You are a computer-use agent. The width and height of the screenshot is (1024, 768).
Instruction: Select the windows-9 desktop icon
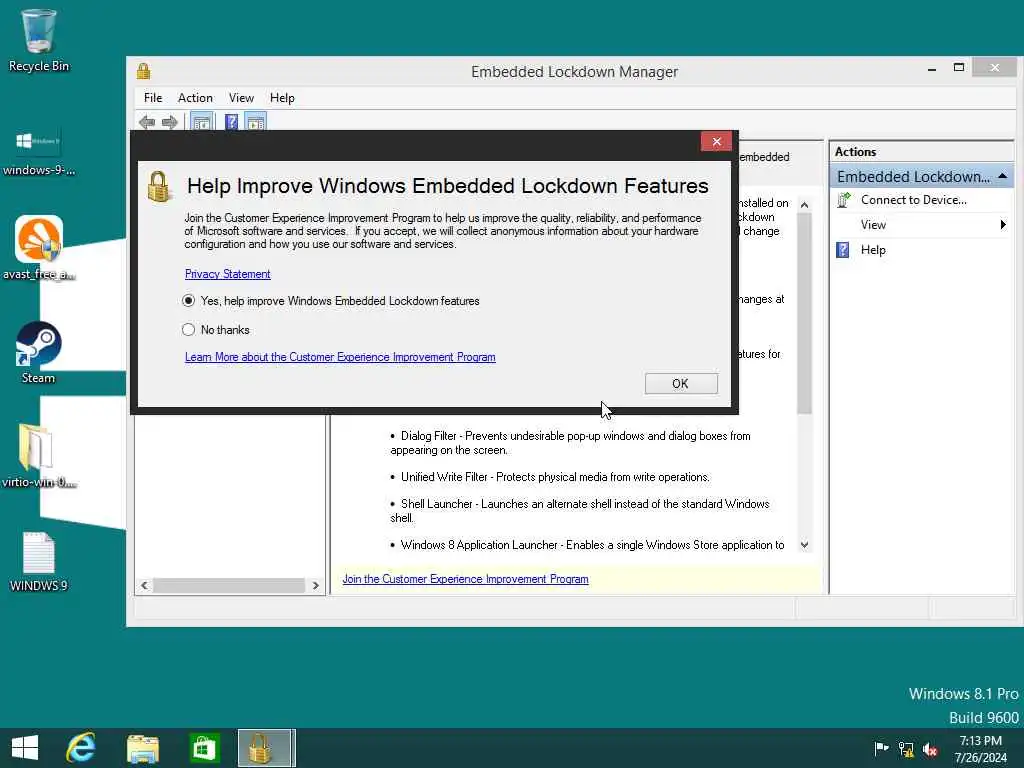39,153
